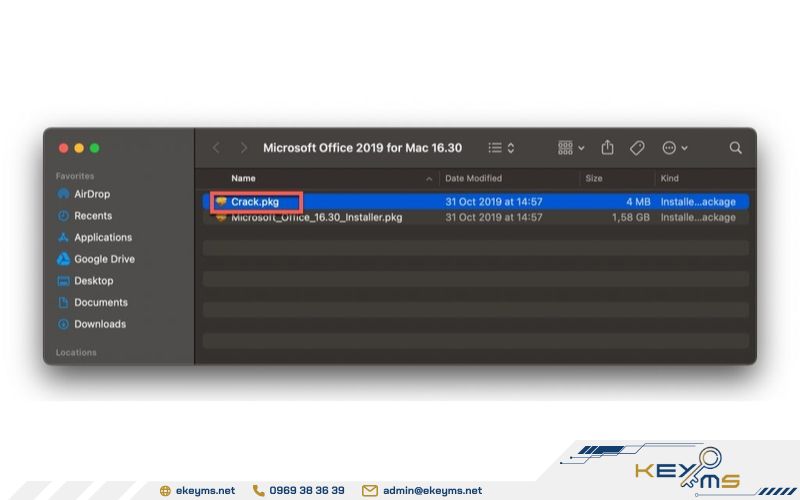Click the back navigation arrow in Finder
Screen dimensions: 800x500
(216, 148)
